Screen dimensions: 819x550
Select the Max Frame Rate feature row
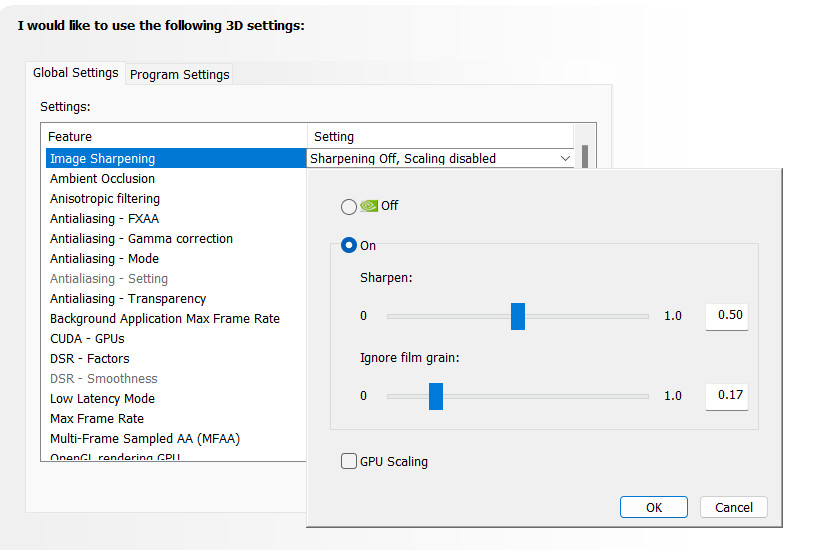(97, 419)
